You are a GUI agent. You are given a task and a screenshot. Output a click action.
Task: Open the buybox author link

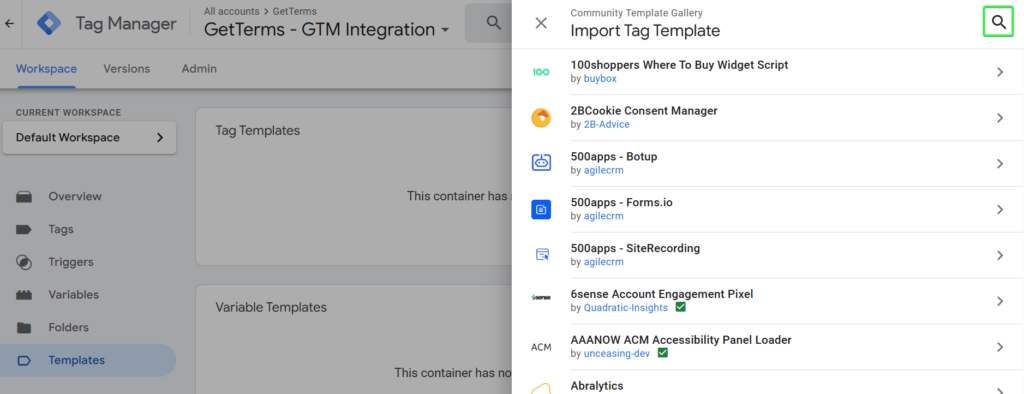[600, 78]
